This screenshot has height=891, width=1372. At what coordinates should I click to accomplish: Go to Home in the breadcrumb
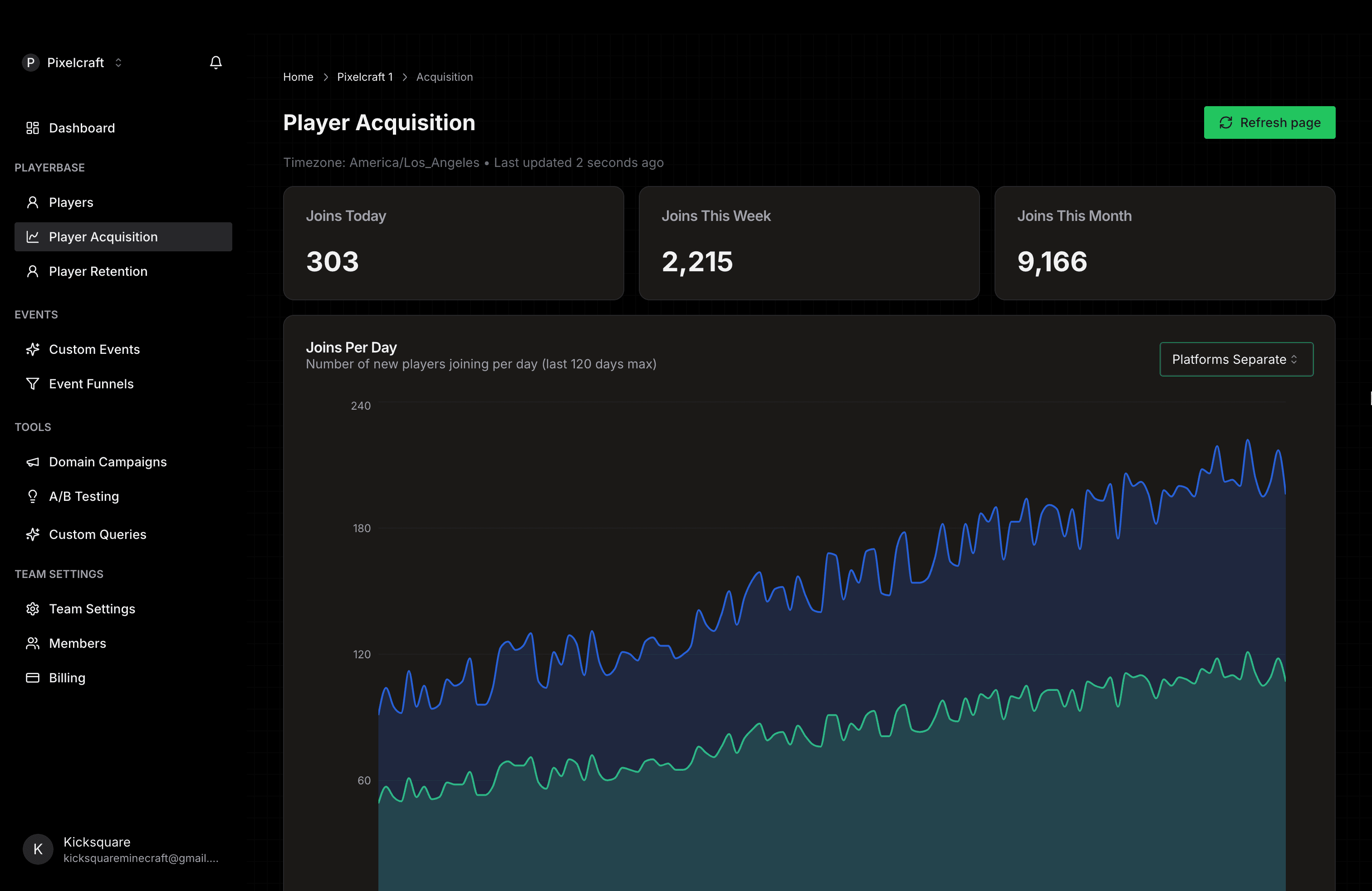pyautogui.click(x=298, y=77)
